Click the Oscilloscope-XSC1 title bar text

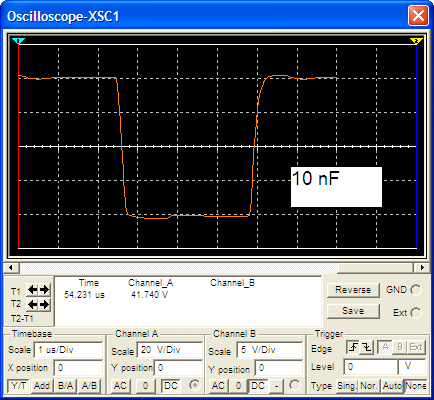(63, 16)
